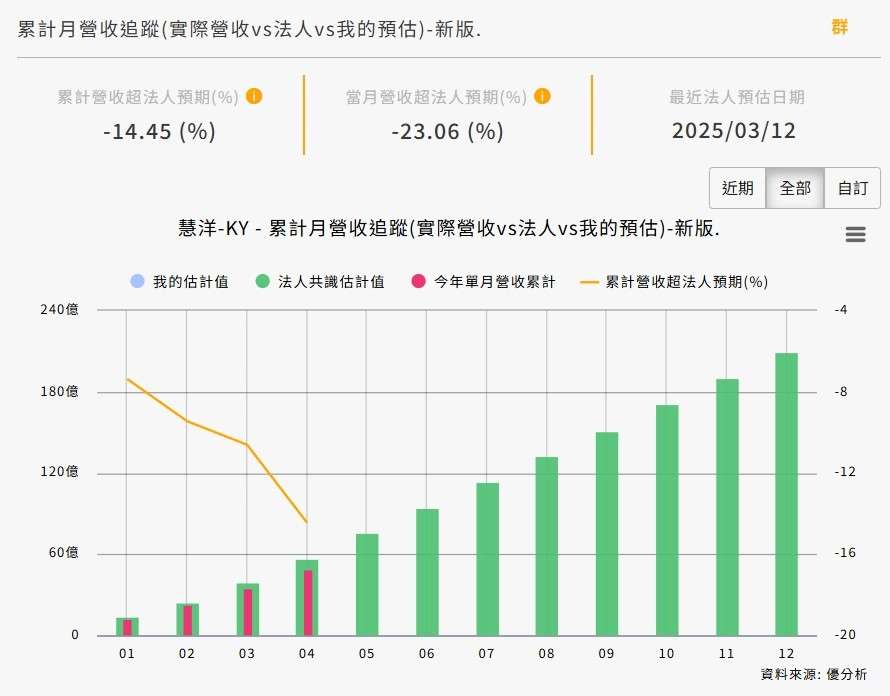Screen dimensions: 890x696
Task: Select the 近期 range tab
Action: [737, 188]
